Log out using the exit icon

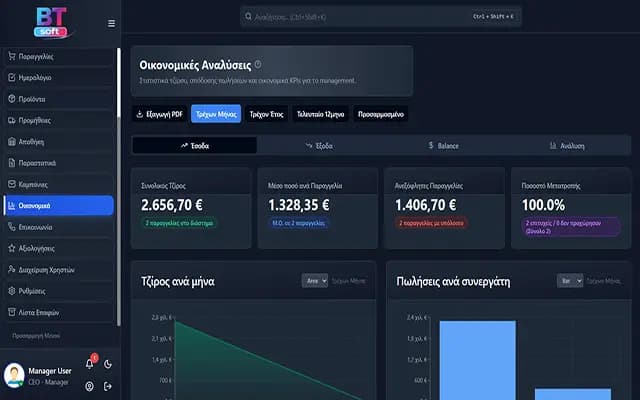[x=108, y=386]
